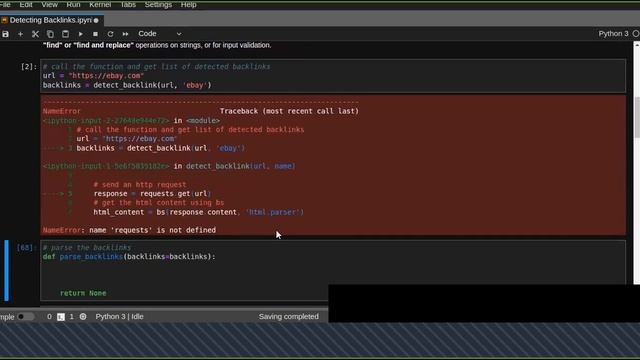The height and width of the screenshot is (360, 640).
Task: Open the View menu
Action: point(49,4)
